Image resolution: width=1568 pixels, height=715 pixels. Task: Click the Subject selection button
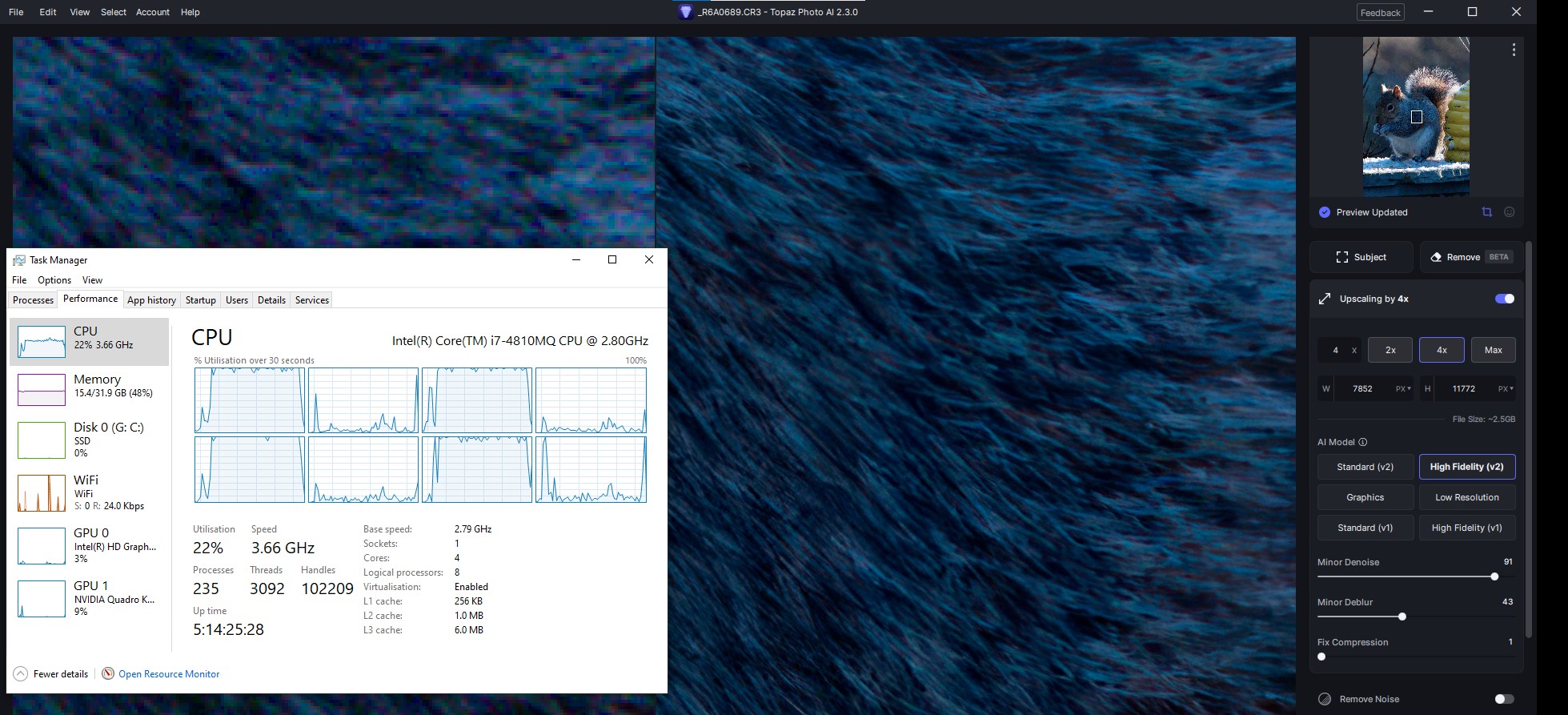coord(1361,257)
